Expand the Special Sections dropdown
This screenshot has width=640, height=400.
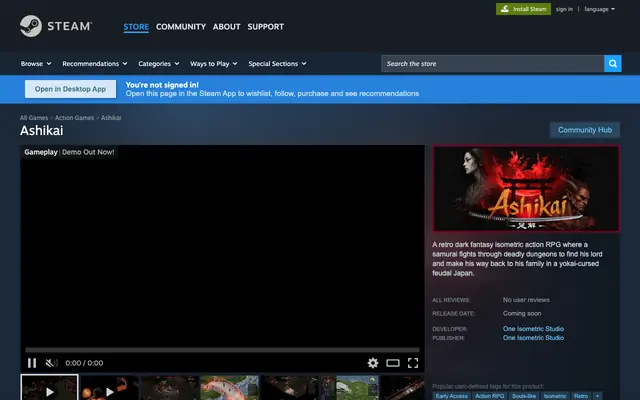click(277, 64)
